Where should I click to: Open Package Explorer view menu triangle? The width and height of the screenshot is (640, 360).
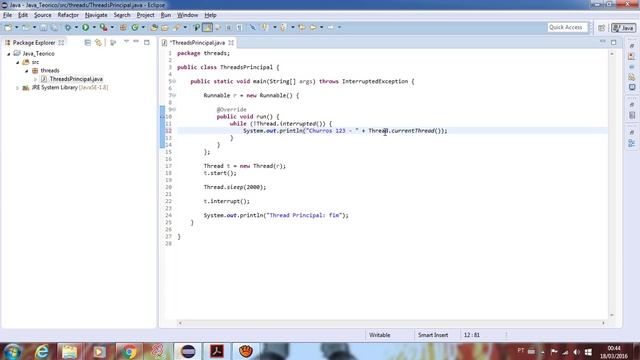click(x=126, y=42)
